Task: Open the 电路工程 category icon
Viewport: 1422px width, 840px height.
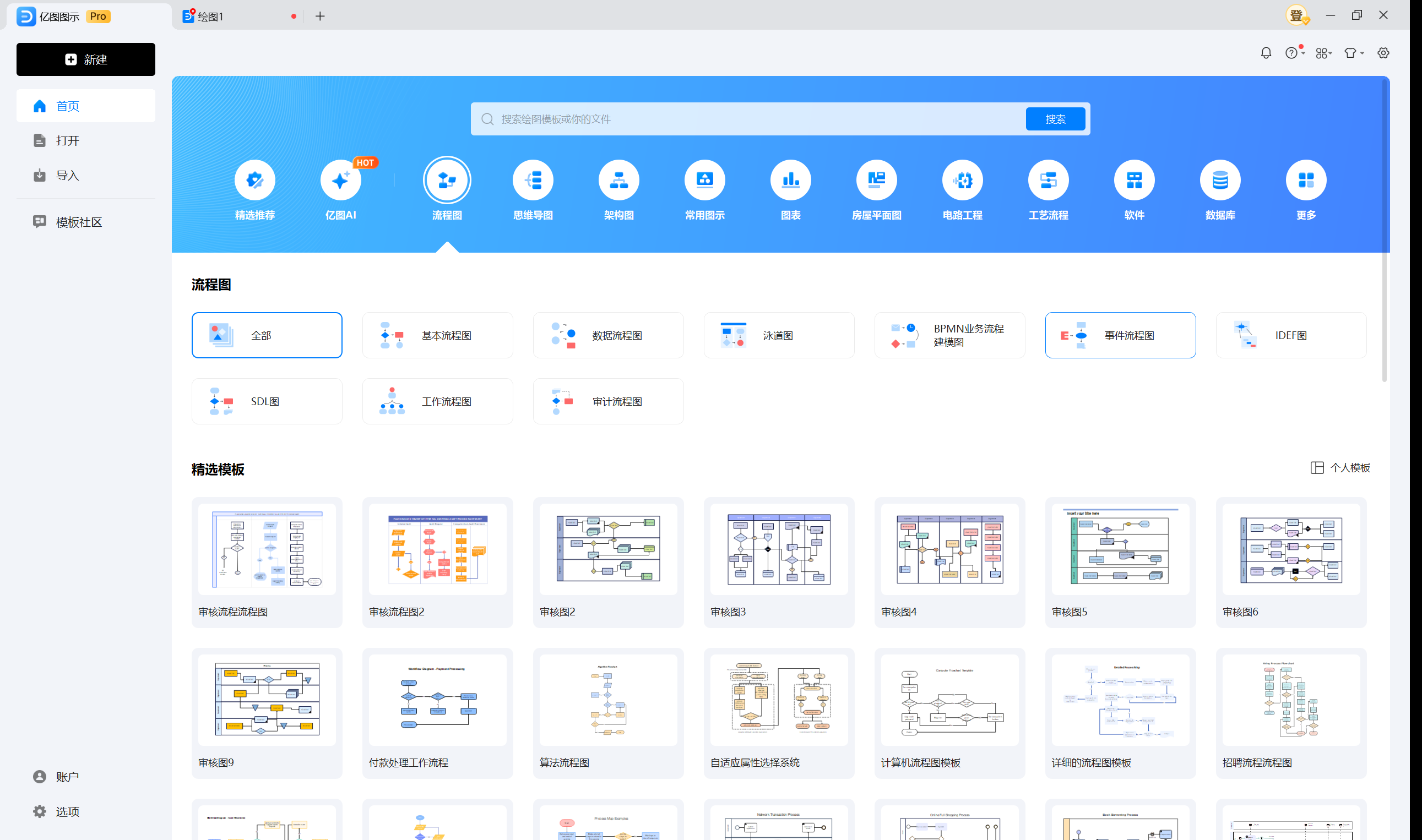Action: tap(962, 181)
